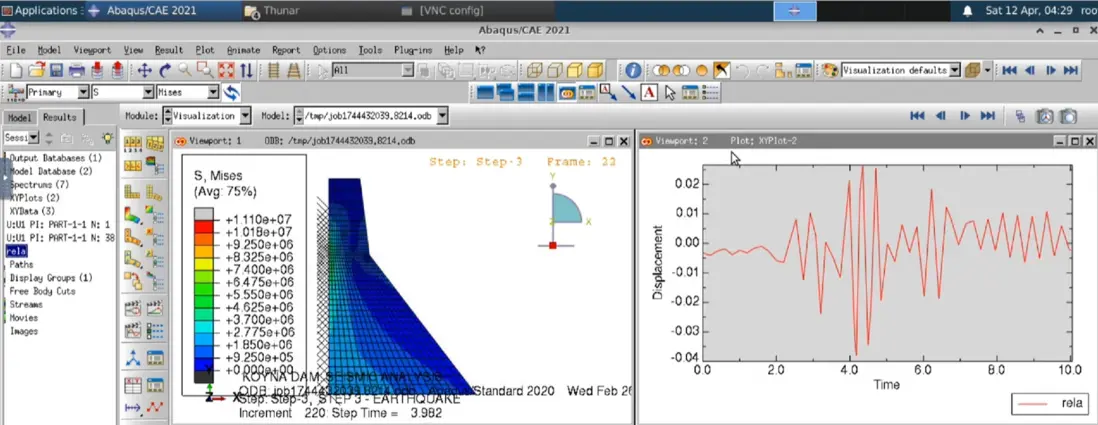Click the sync field output arrows icon

click(x=232, y=93)
